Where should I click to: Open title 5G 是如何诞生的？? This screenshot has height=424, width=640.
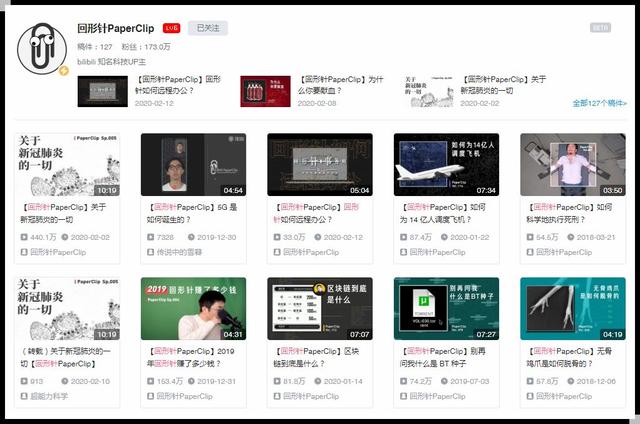coord(192,213)
